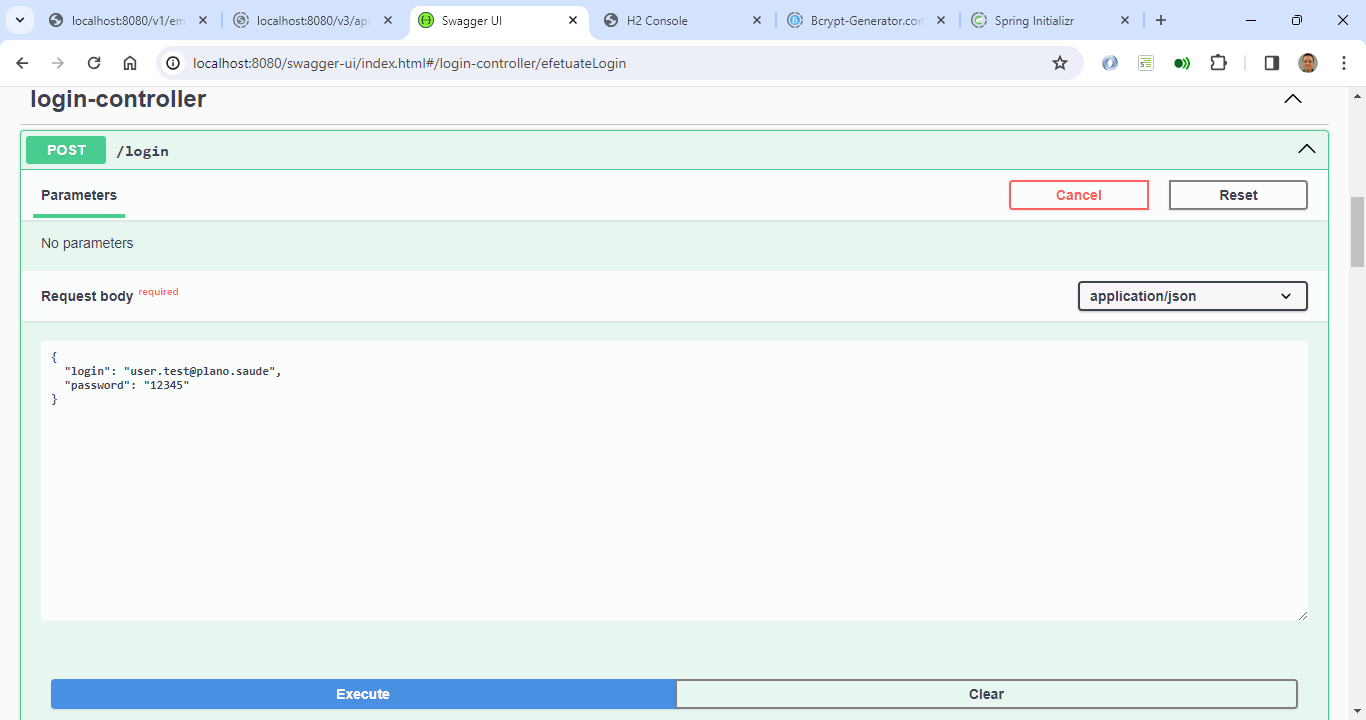
Task: Collapse the login-controller section
Action: [x=1293, y=99]
